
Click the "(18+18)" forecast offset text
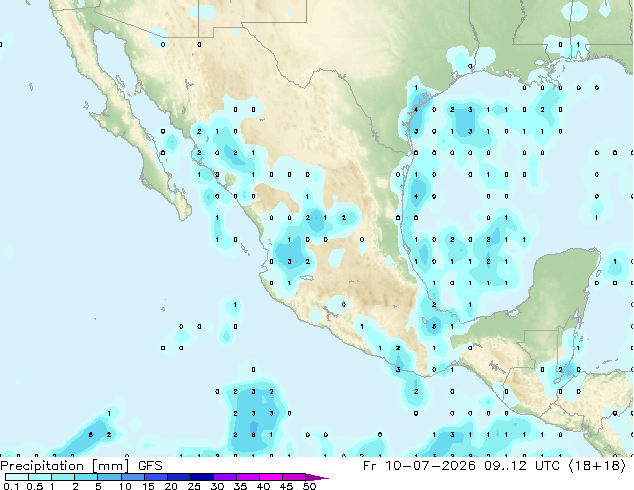[597, 466]
